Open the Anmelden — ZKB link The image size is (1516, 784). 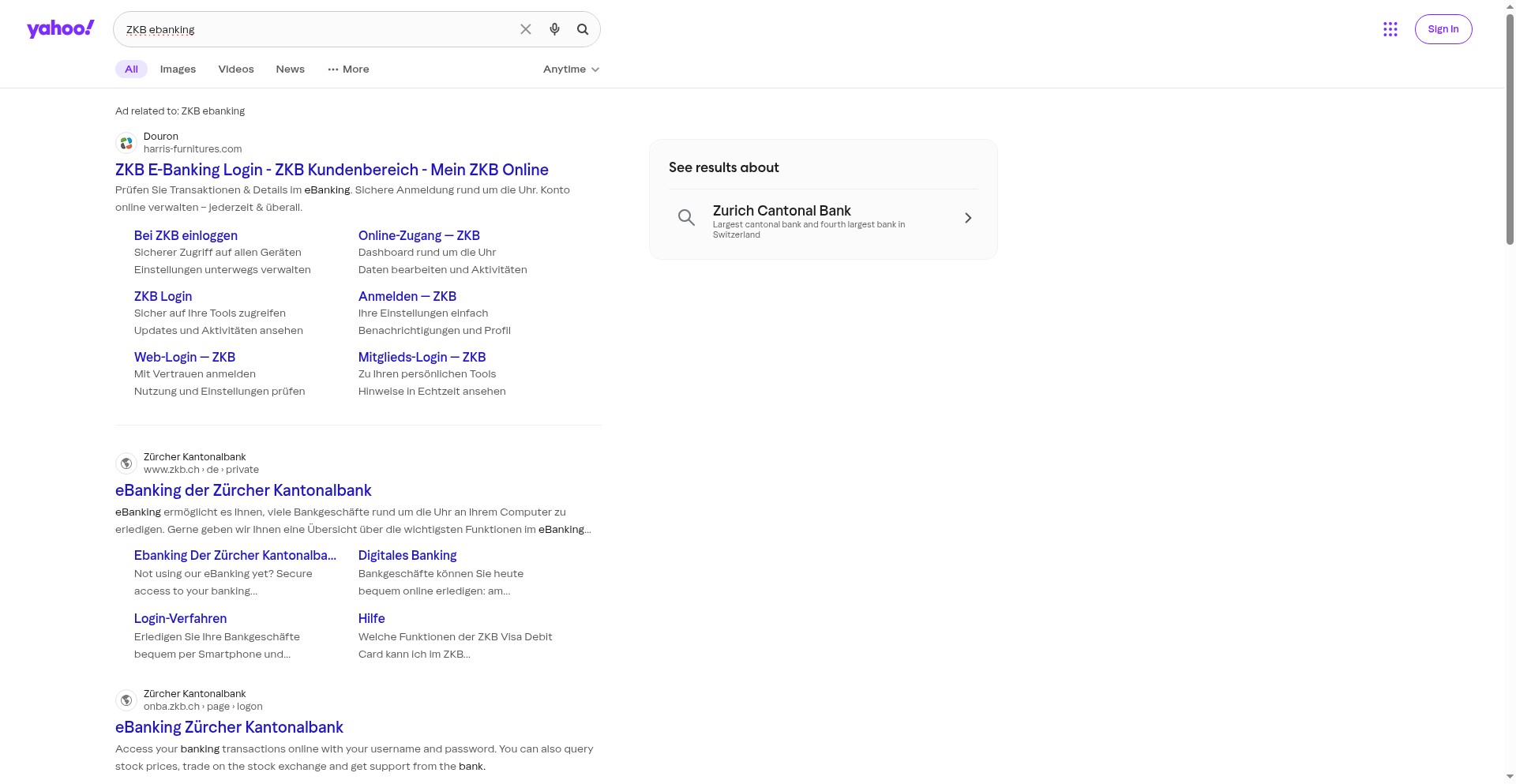(x=407, y=296)
